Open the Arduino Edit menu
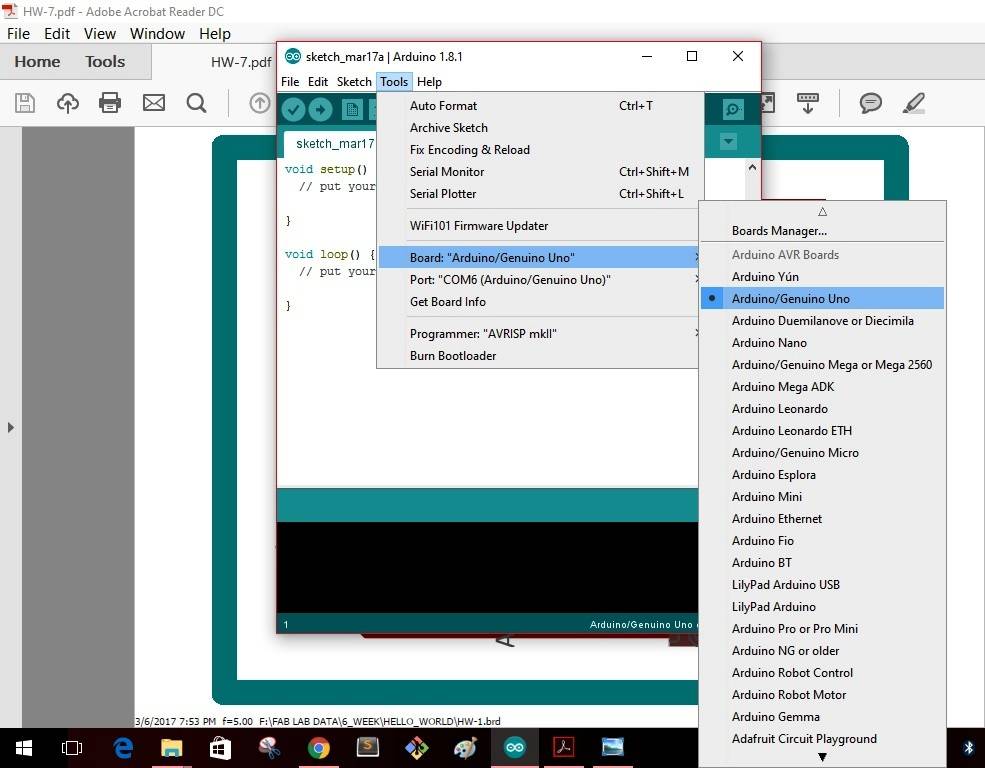This screenshot has width=985, height=768. coord(317,82)
